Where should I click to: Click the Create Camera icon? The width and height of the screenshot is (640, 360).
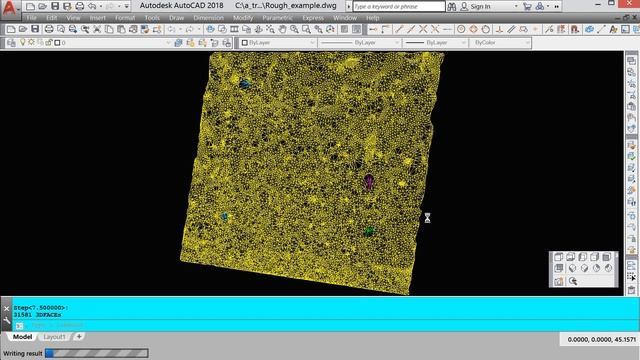point(558,281)
